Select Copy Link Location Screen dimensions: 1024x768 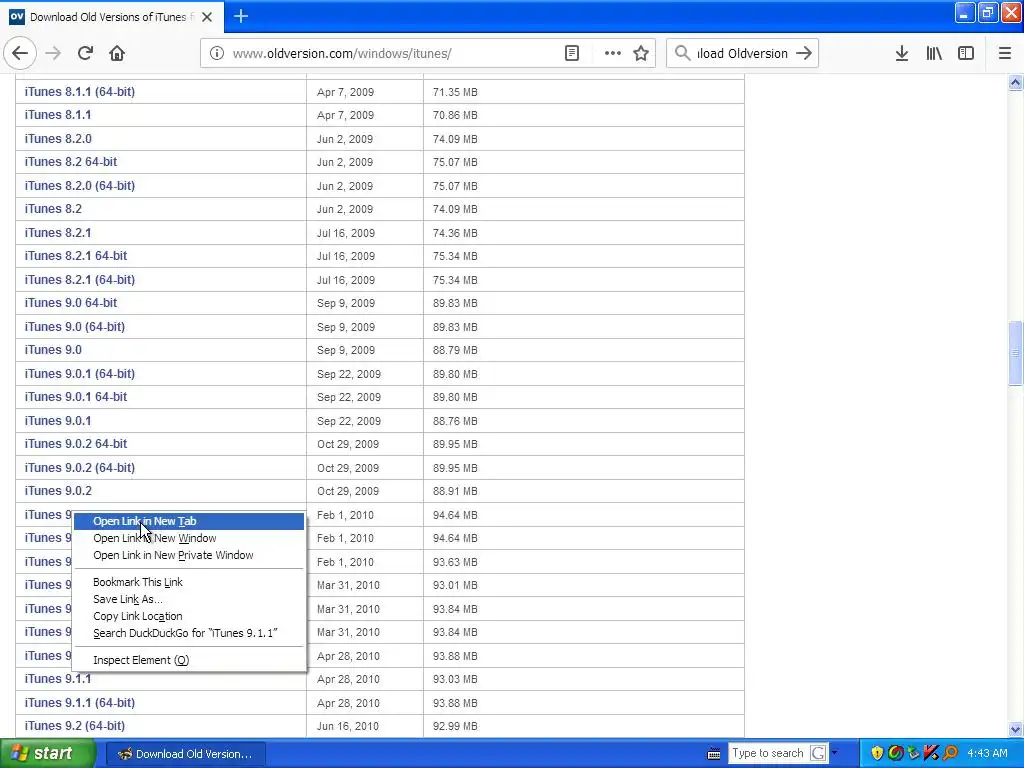[x=189, y=616]
